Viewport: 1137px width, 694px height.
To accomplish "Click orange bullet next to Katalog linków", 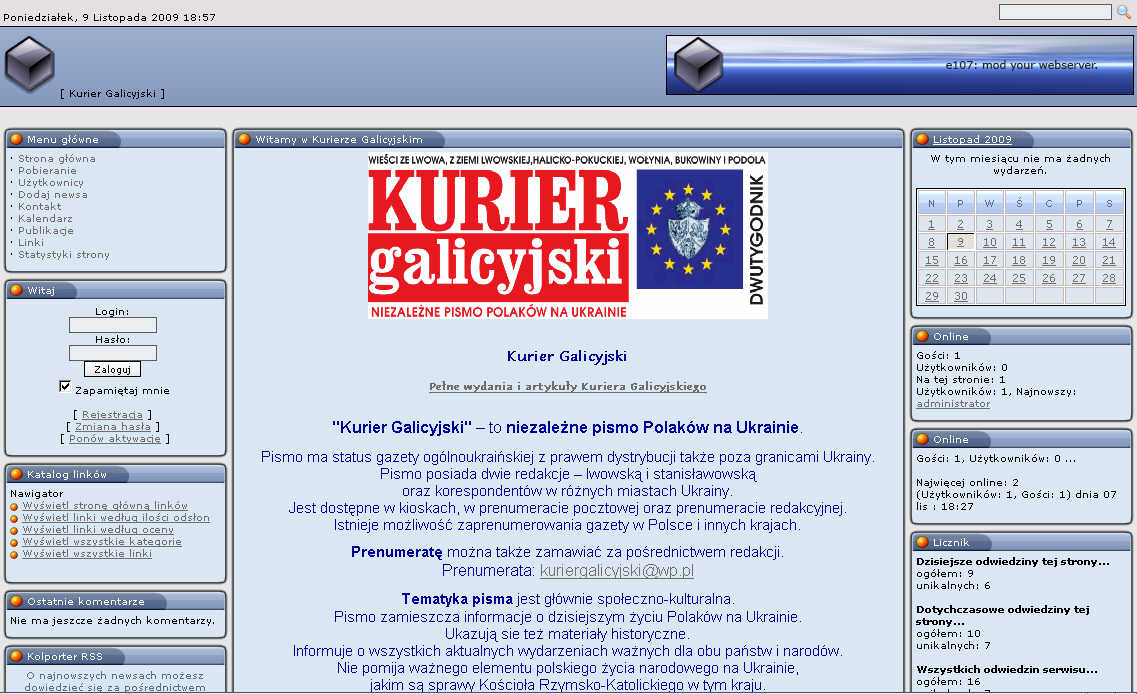I will (16, 474).
